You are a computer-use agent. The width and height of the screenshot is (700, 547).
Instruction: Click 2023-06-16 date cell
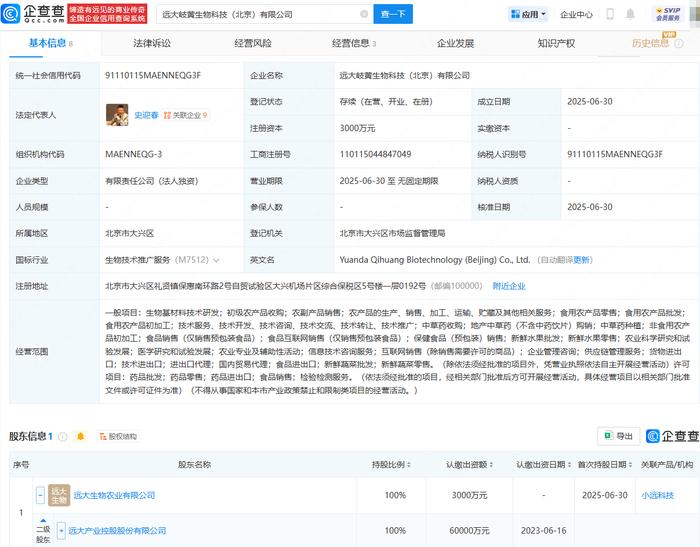[x=543, y=530]
